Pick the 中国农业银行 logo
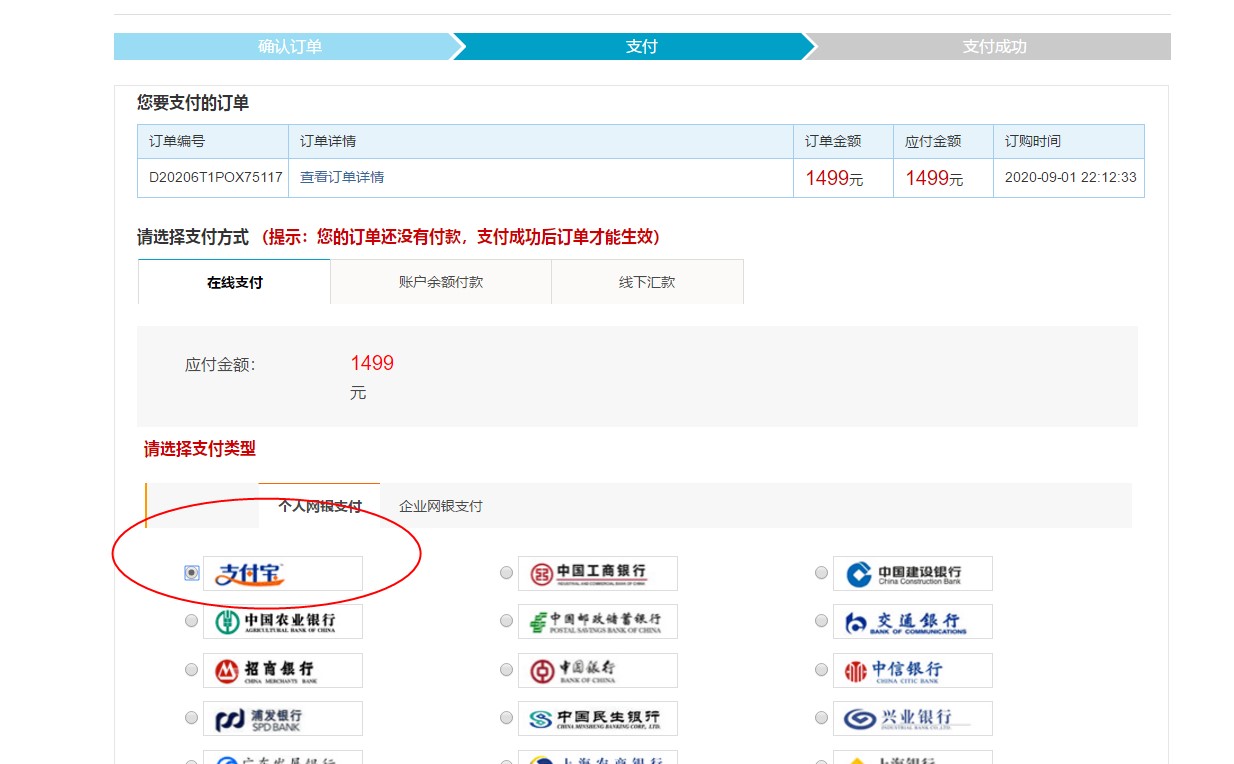The height and width of the screenshot is (764, 1234). [x=282, y=621]
